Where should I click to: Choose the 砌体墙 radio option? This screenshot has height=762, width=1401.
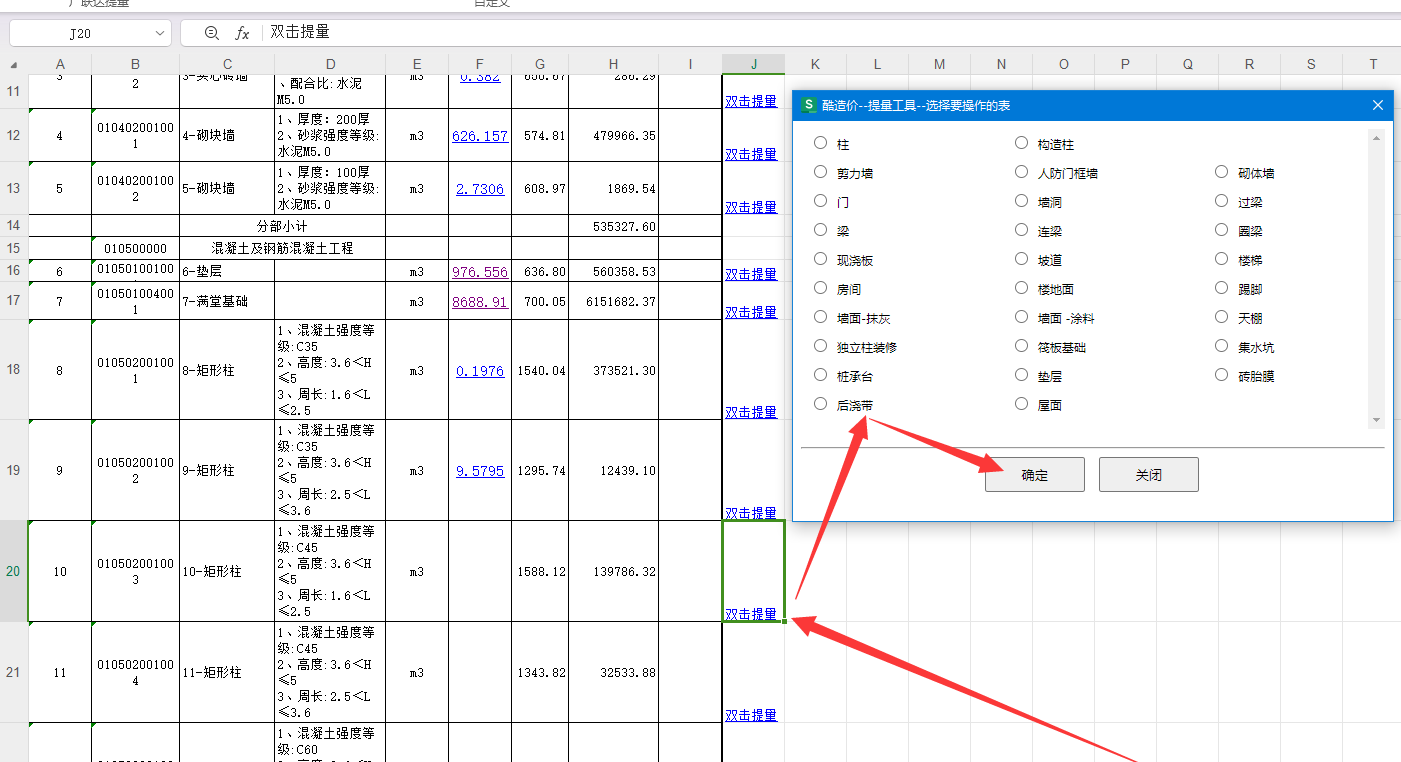(x=1221, y=172)
